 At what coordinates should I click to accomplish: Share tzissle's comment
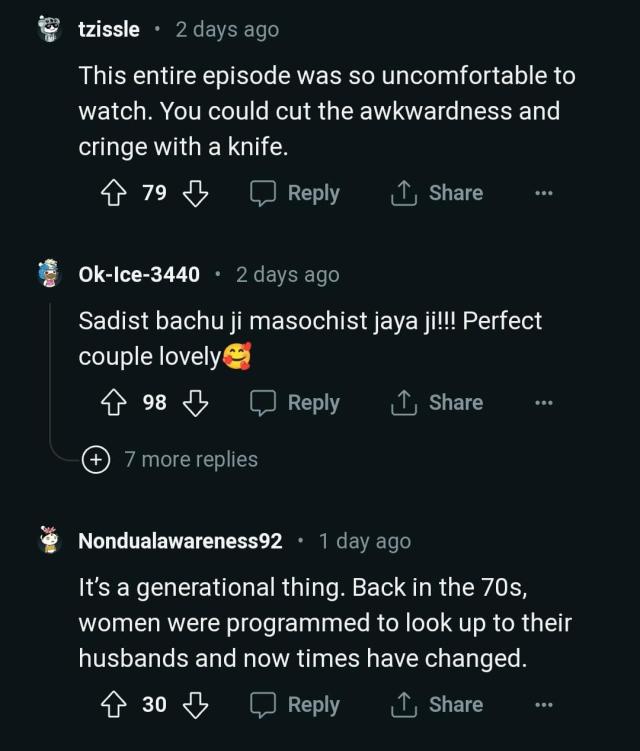pyautogui.click(x=437, y=193)
